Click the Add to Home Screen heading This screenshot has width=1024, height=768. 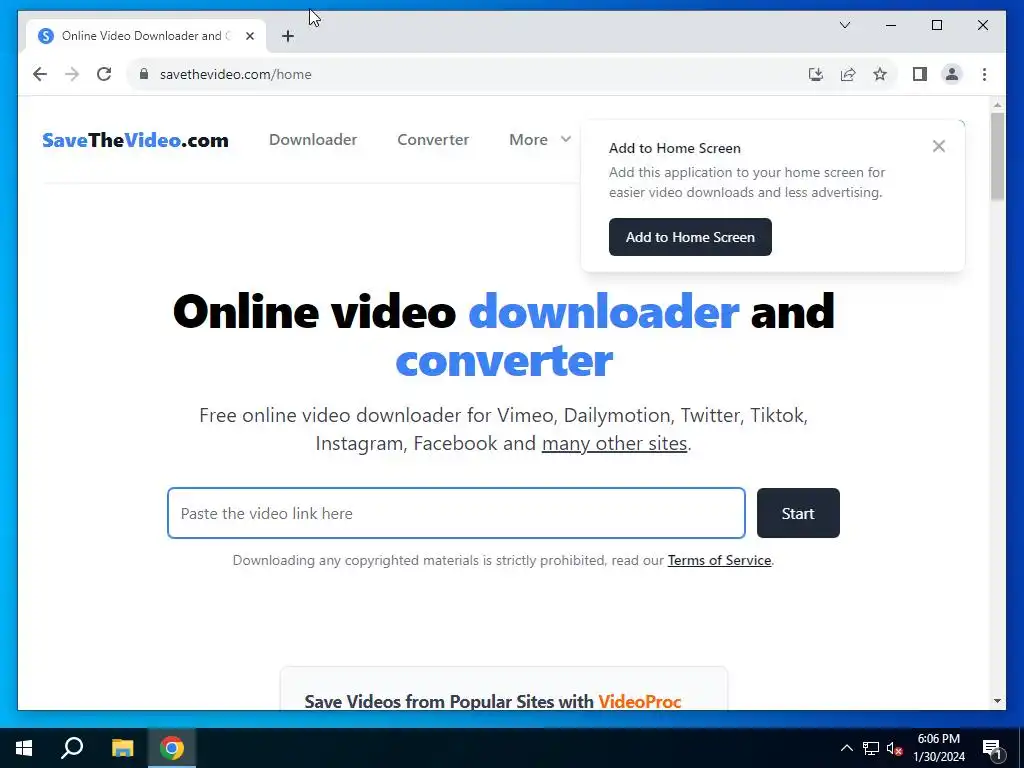(x=675, y=148)
